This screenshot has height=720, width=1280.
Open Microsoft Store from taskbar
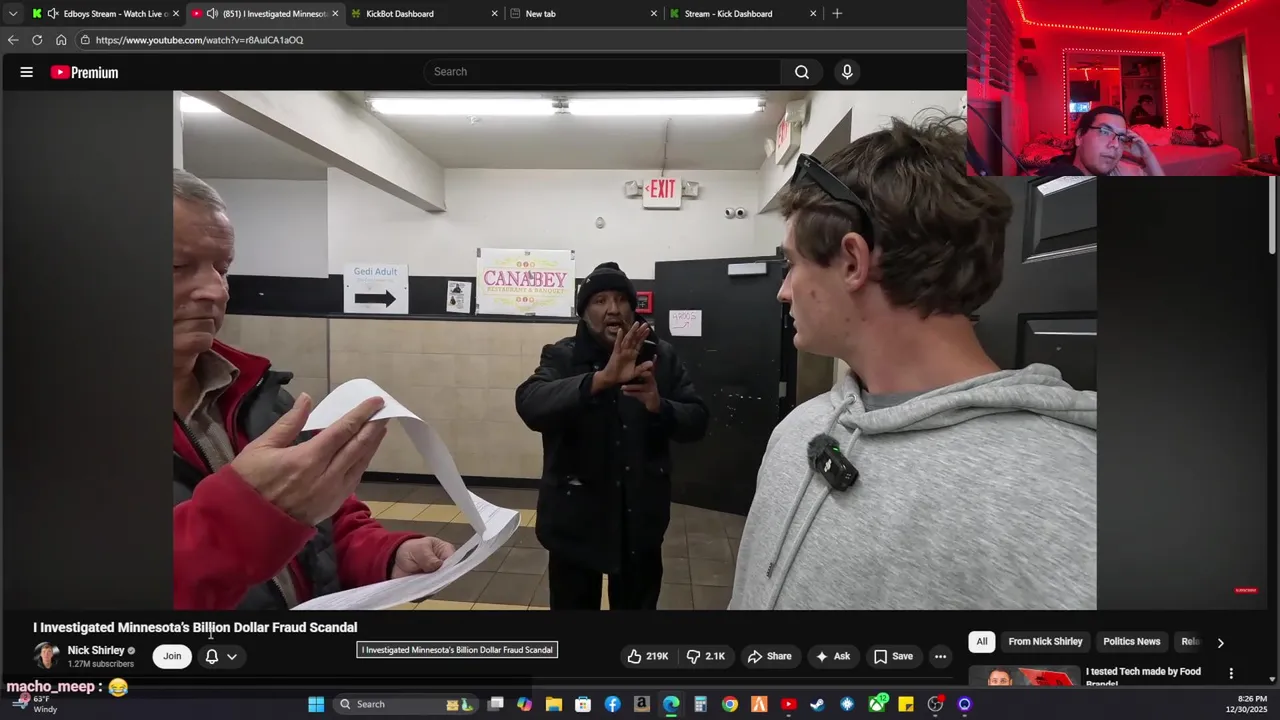point(583,704)
